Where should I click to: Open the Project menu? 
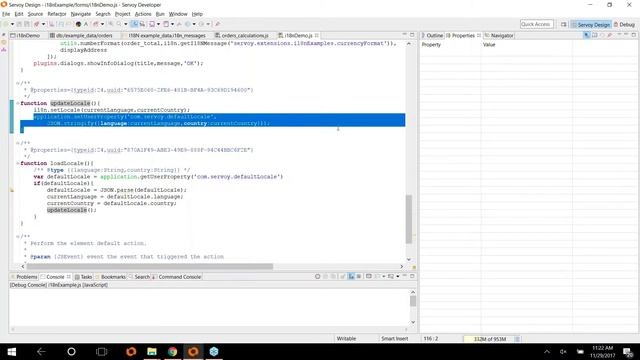coord(122,14)
